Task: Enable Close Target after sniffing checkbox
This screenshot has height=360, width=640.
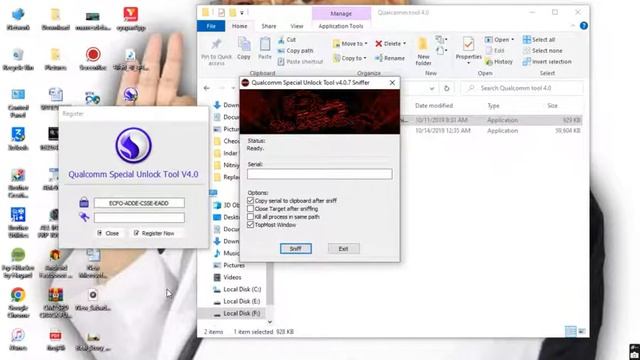Action: 250,209
